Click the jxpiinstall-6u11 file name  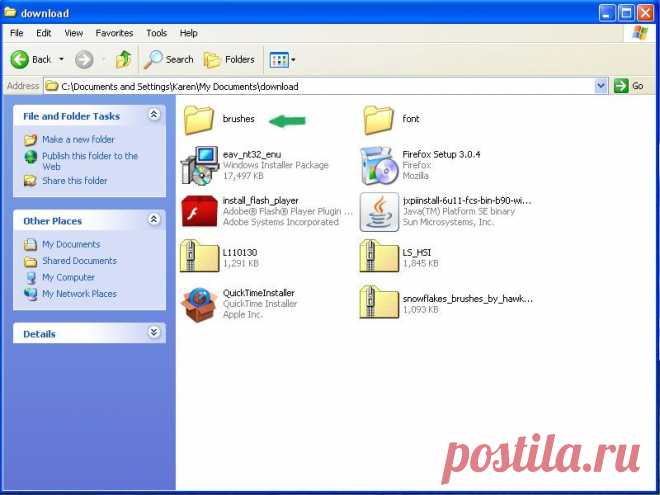467,200
